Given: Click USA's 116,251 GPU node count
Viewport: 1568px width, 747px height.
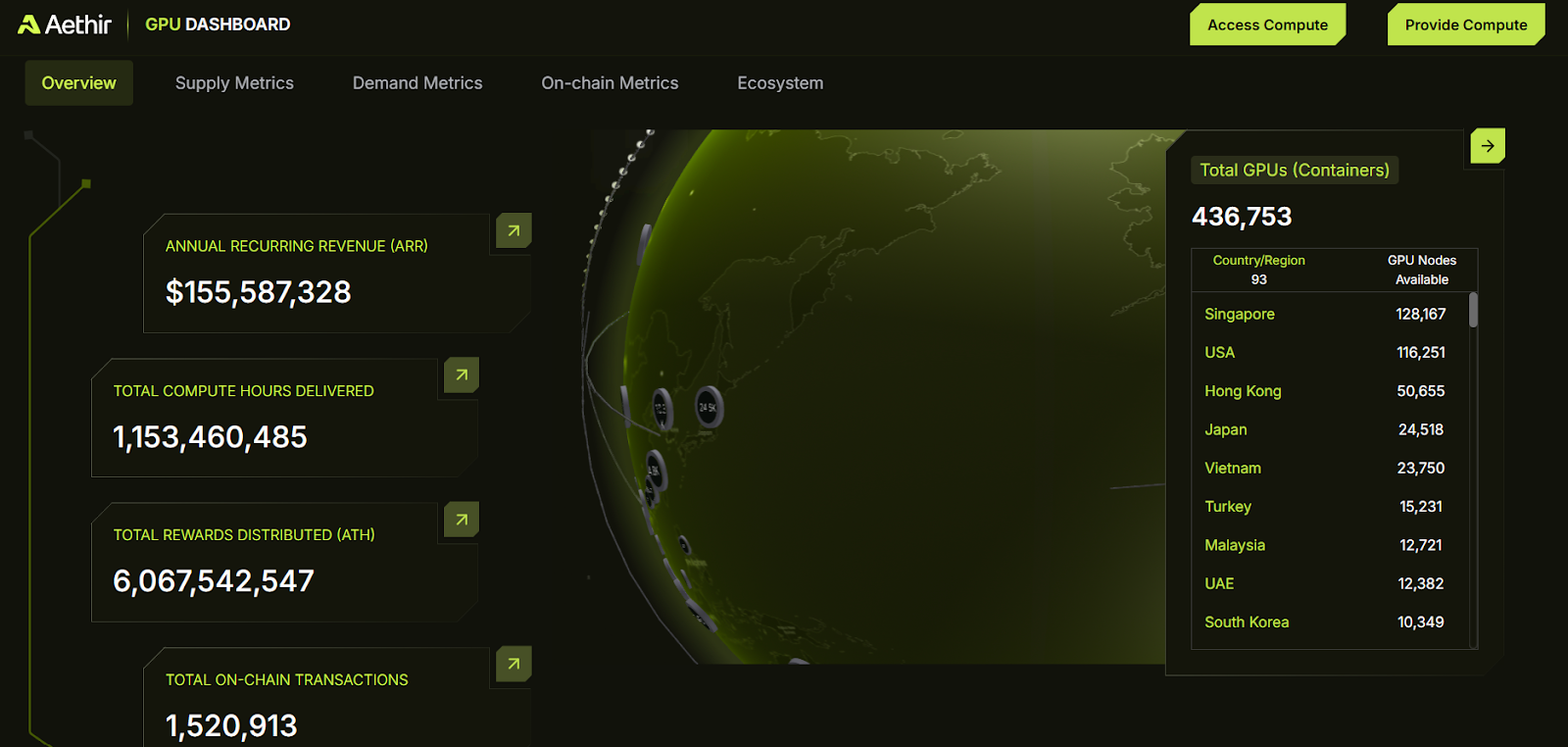Looking at the screenshot, I should click(1421, 352).
